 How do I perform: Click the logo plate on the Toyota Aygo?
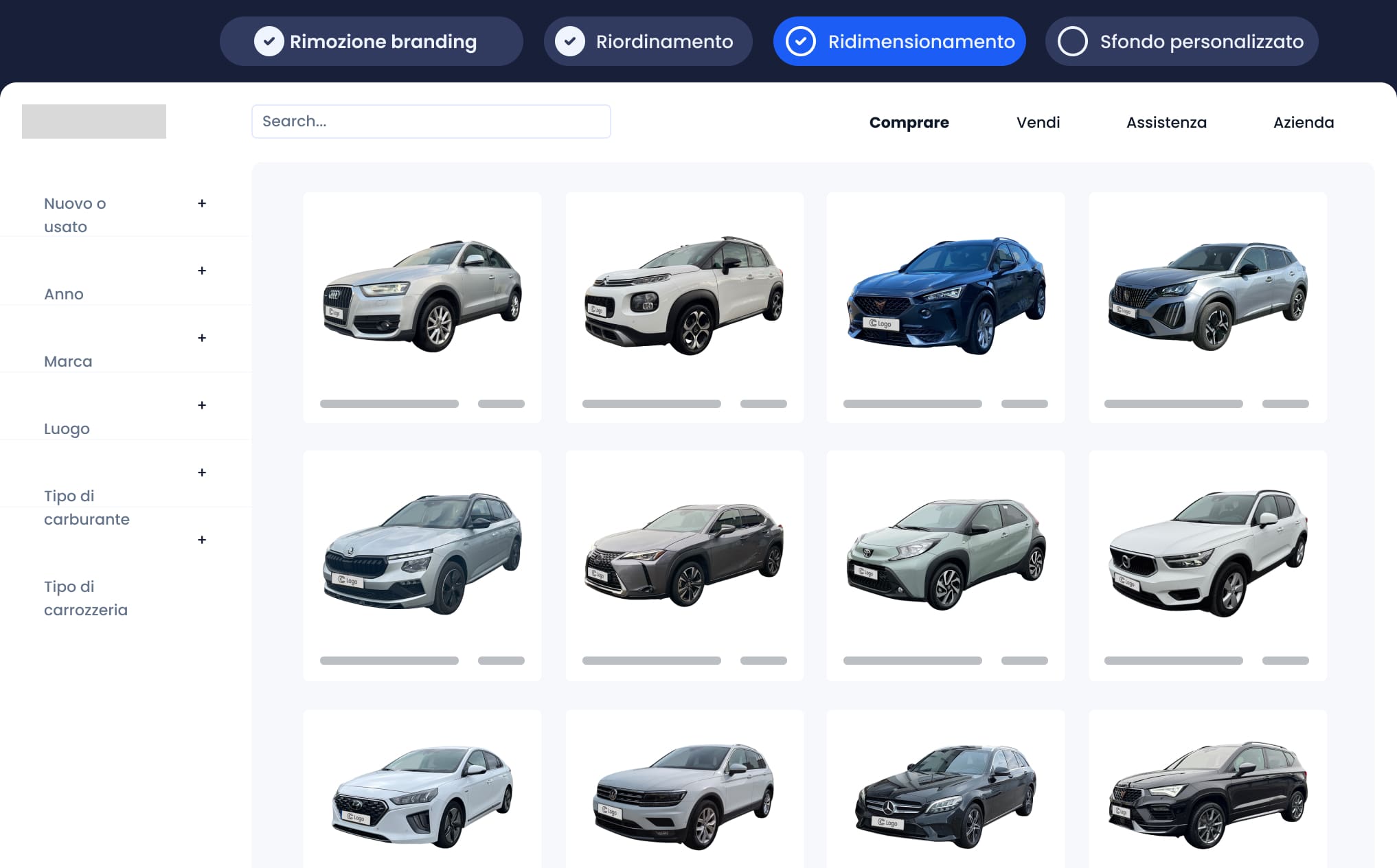(x=865, y=571)
